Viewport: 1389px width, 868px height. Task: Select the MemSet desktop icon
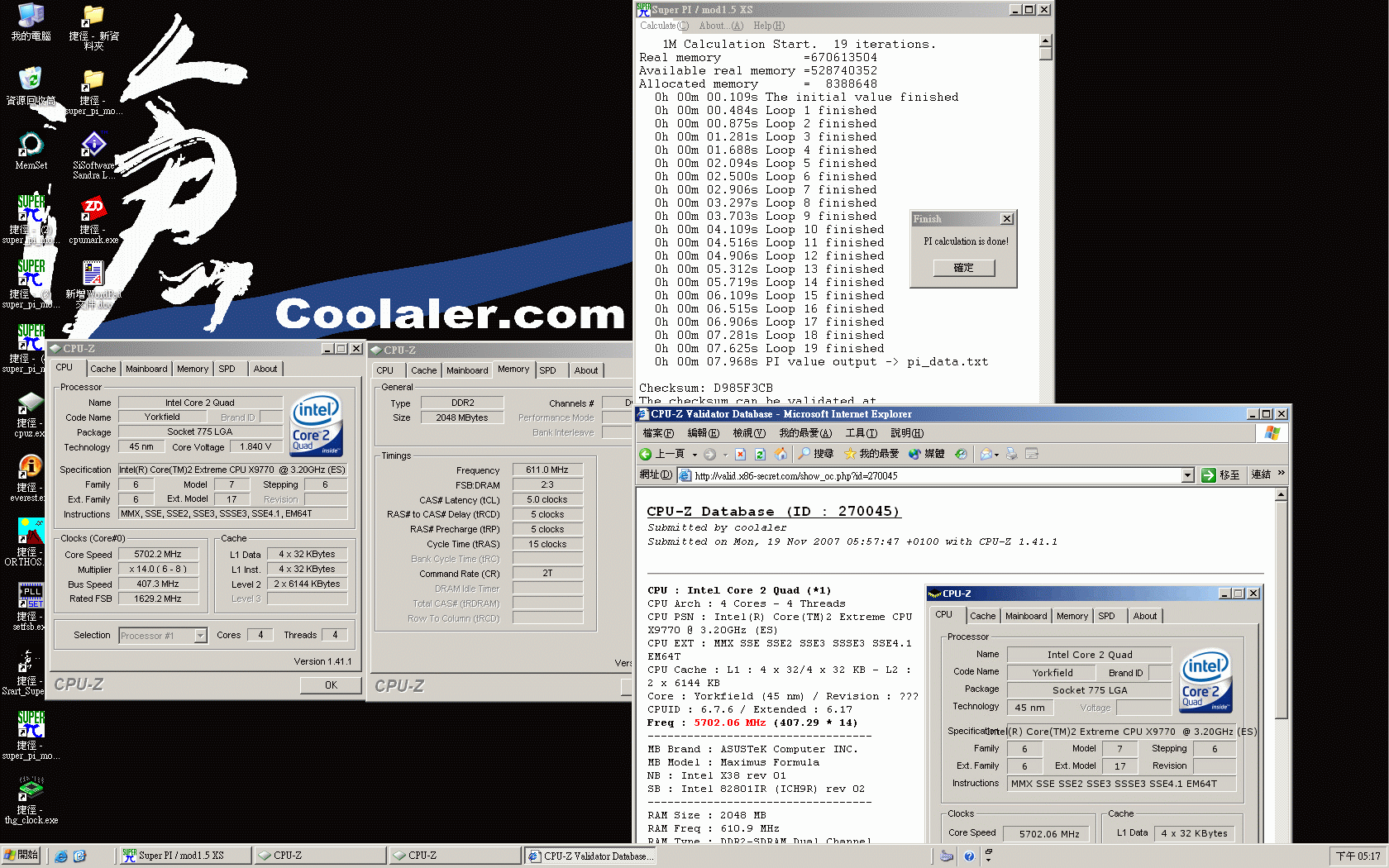pyautogui.click(x=31, y=150)
